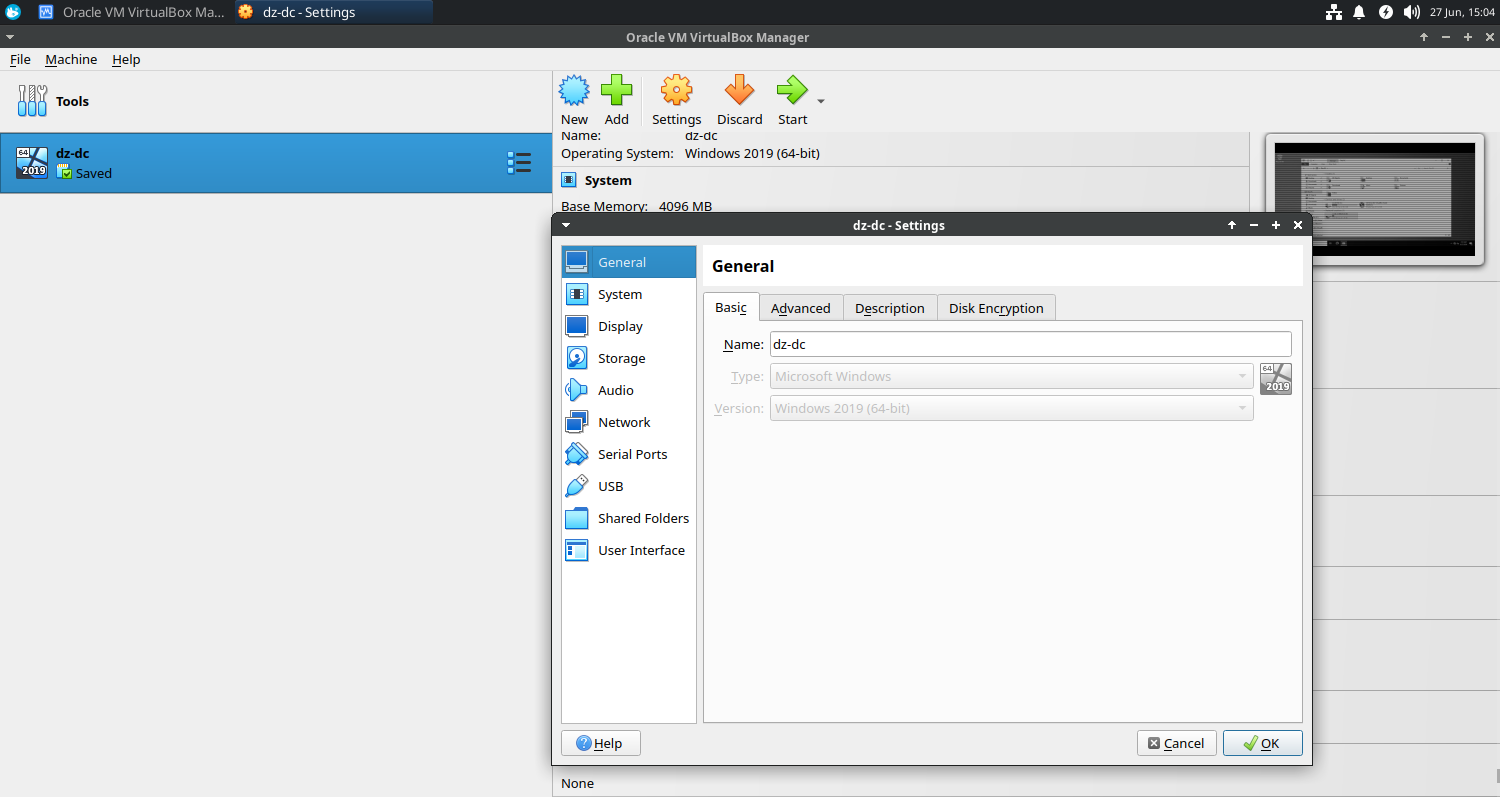Click the Cancel button
This screenshot has height=797, width=1500.
click(1177, 743)
